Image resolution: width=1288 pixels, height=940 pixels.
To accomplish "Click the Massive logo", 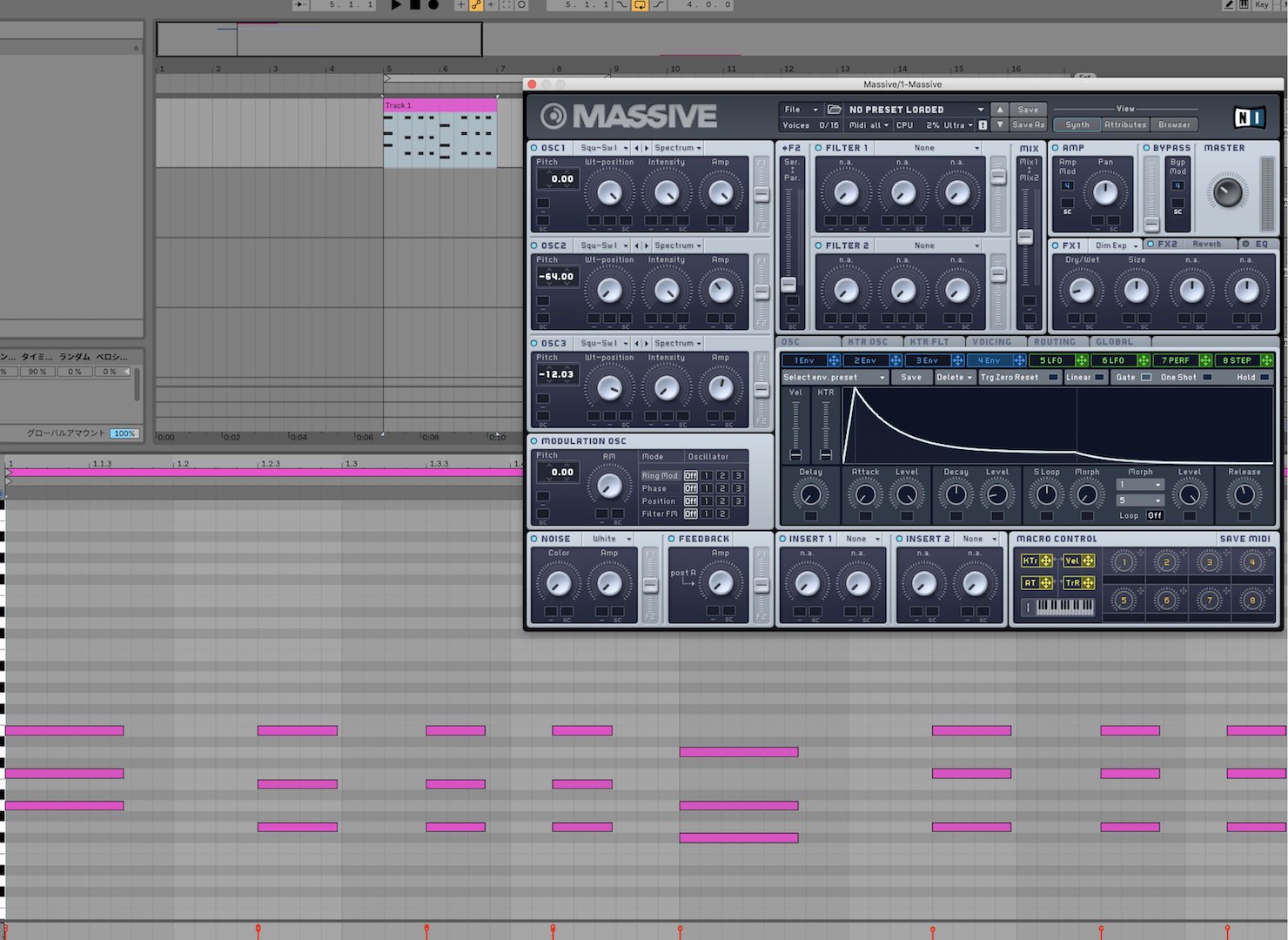I will point(628,117).
